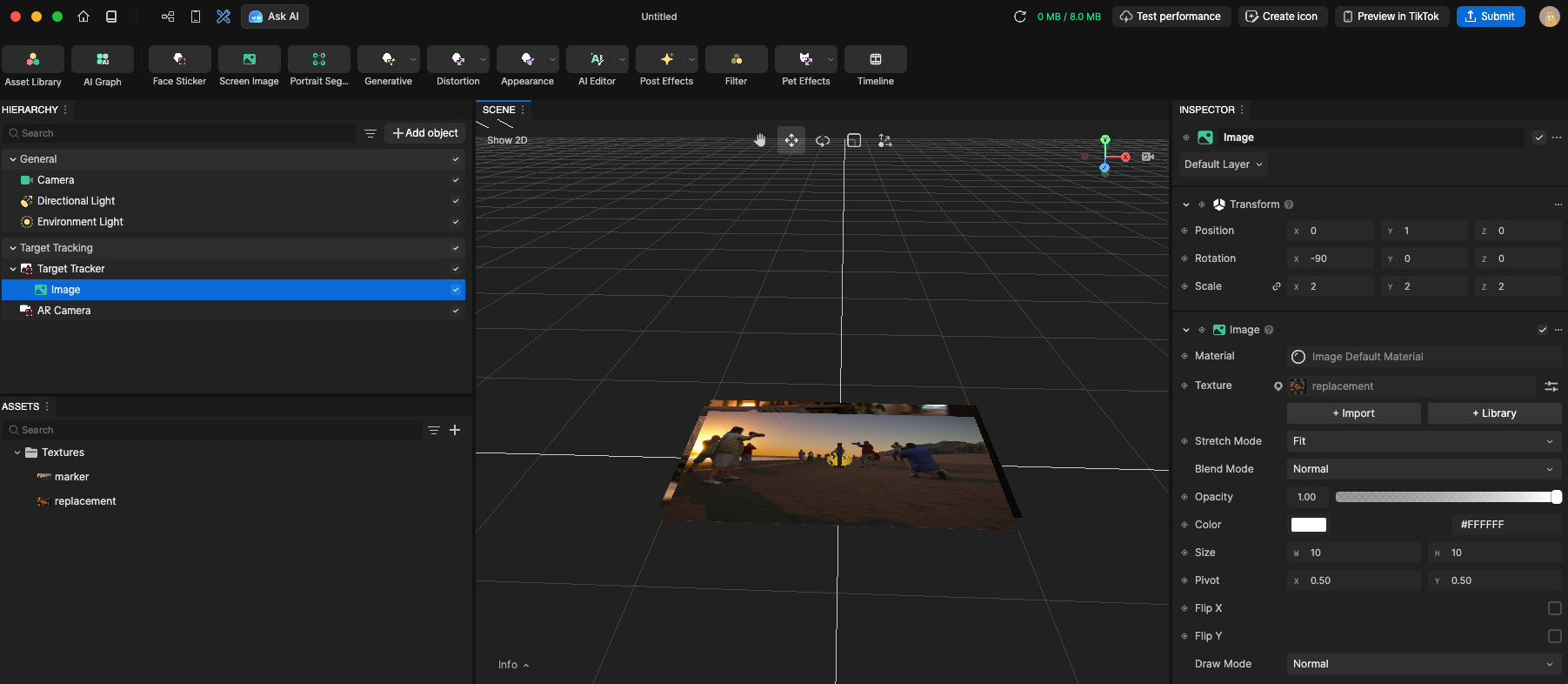Open the Stretch Mode dropdown

(x=1424, y=441)
